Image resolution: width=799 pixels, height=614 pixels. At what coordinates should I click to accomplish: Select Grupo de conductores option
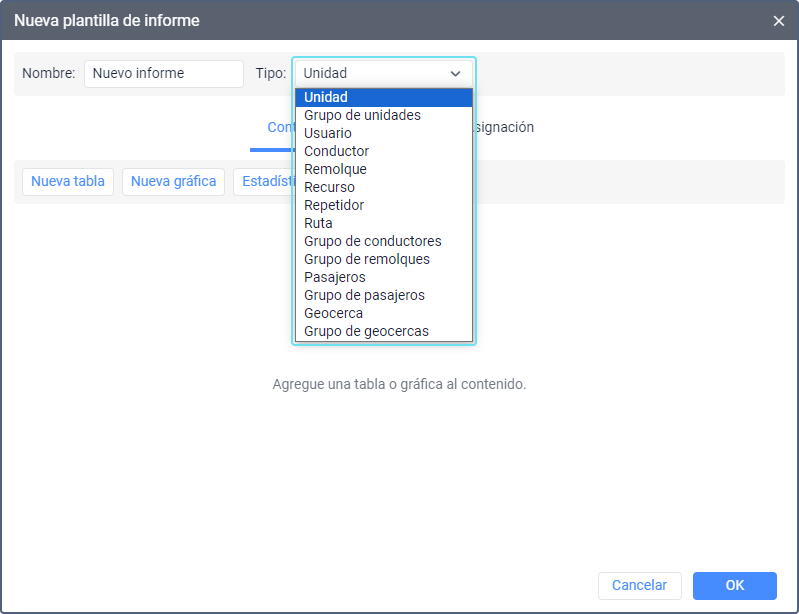point(383,241)
